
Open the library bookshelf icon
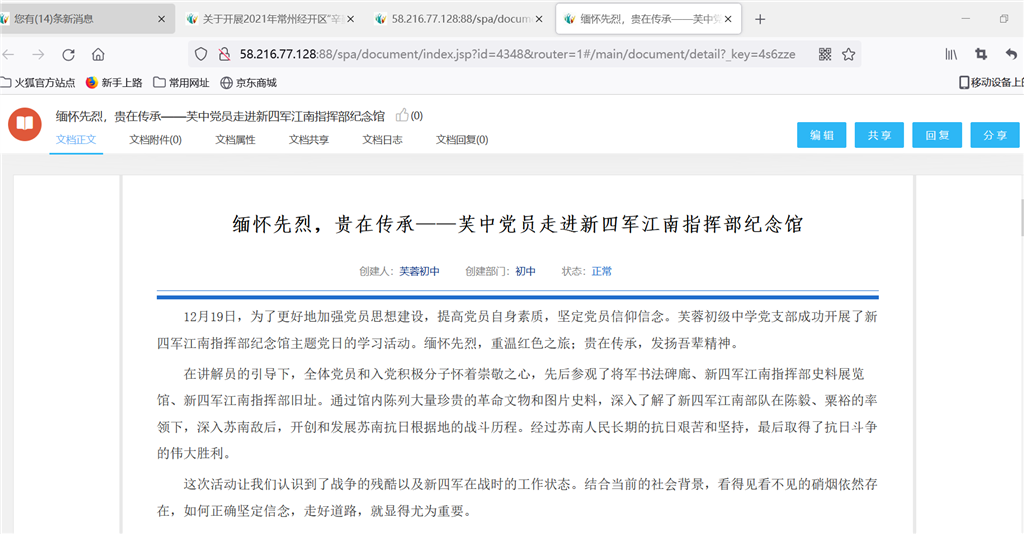950,54
